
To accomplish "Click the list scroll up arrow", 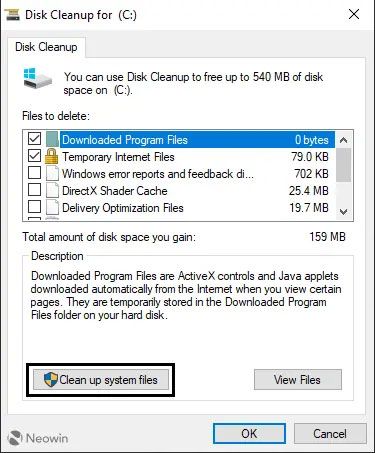I will click(344, 140).
